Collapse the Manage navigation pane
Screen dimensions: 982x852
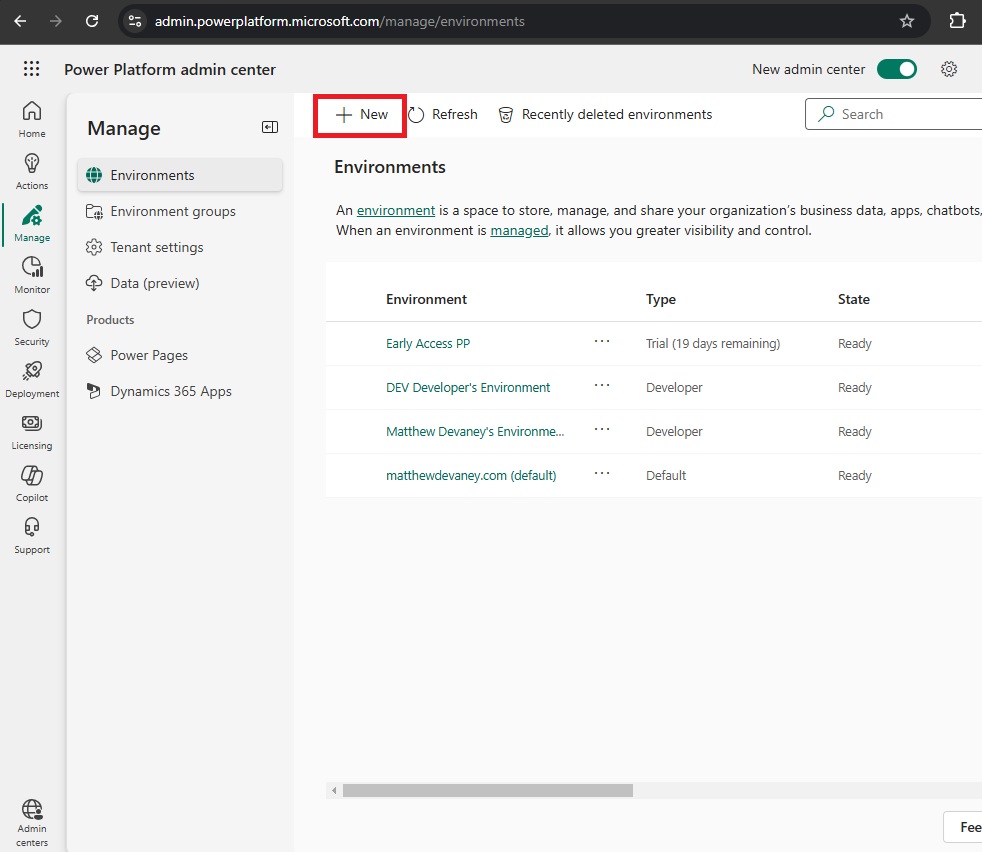coord(270,127)
